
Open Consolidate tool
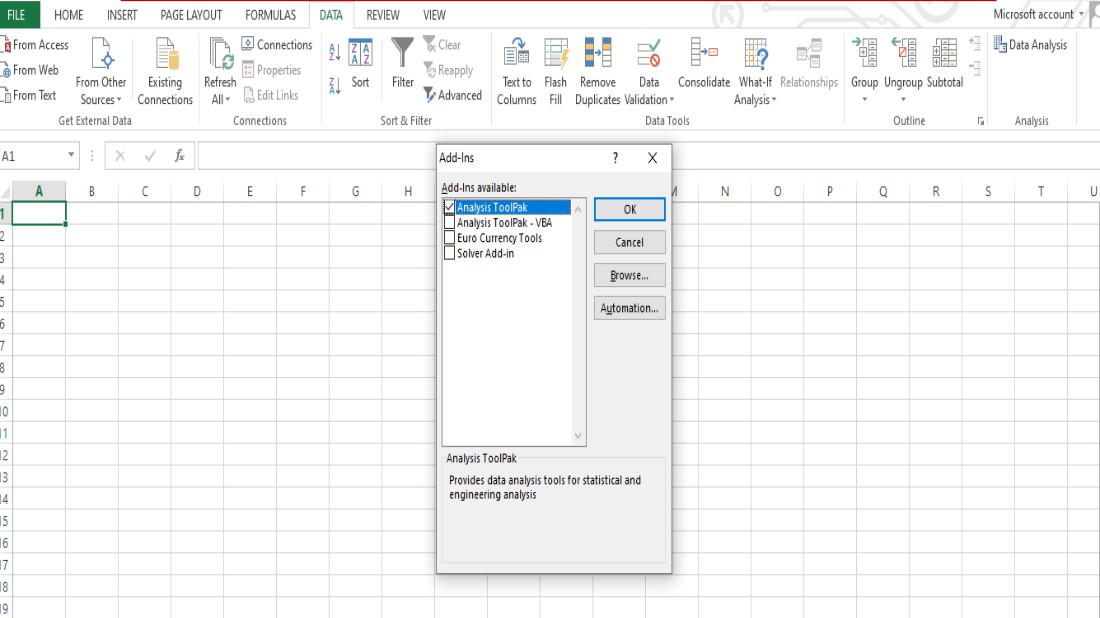(704, 64)
